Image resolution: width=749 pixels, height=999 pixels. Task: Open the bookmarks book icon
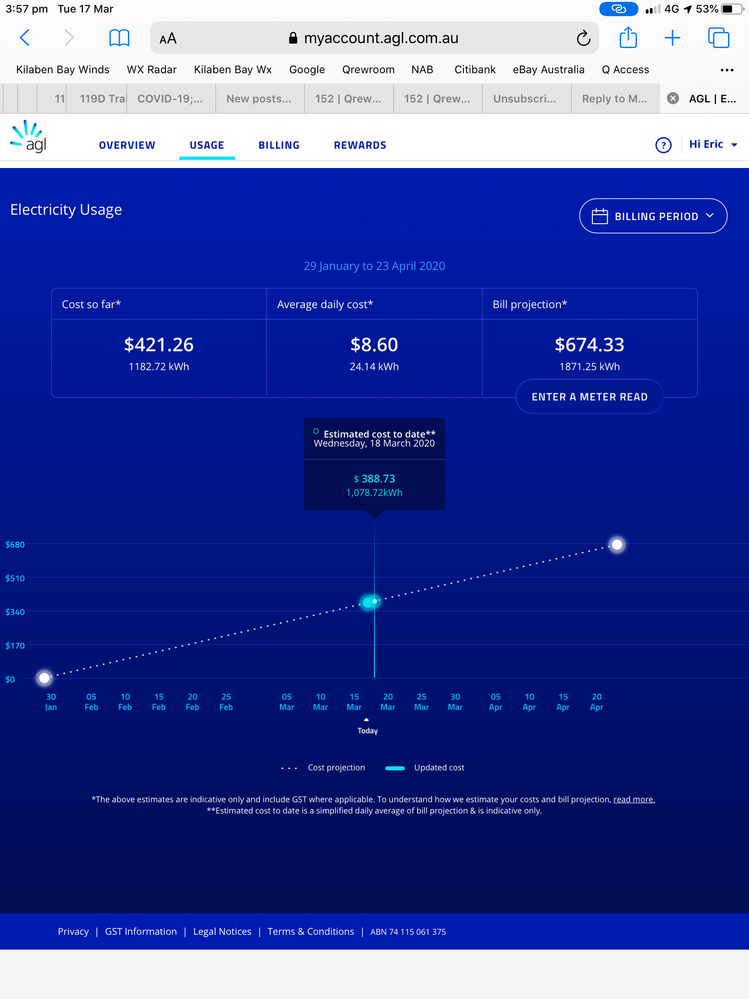(119, 38)
